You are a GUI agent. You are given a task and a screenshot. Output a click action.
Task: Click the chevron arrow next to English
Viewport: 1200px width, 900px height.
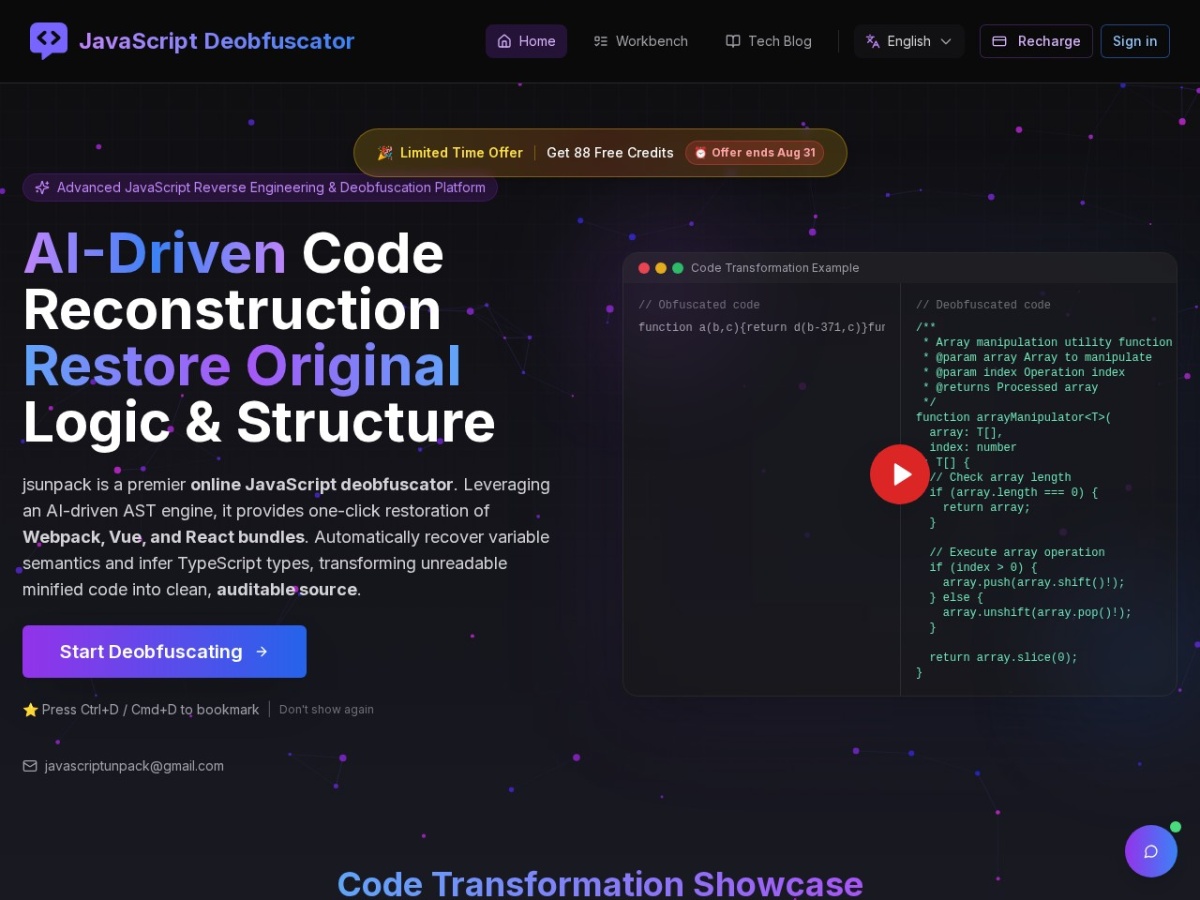point(947,41)
